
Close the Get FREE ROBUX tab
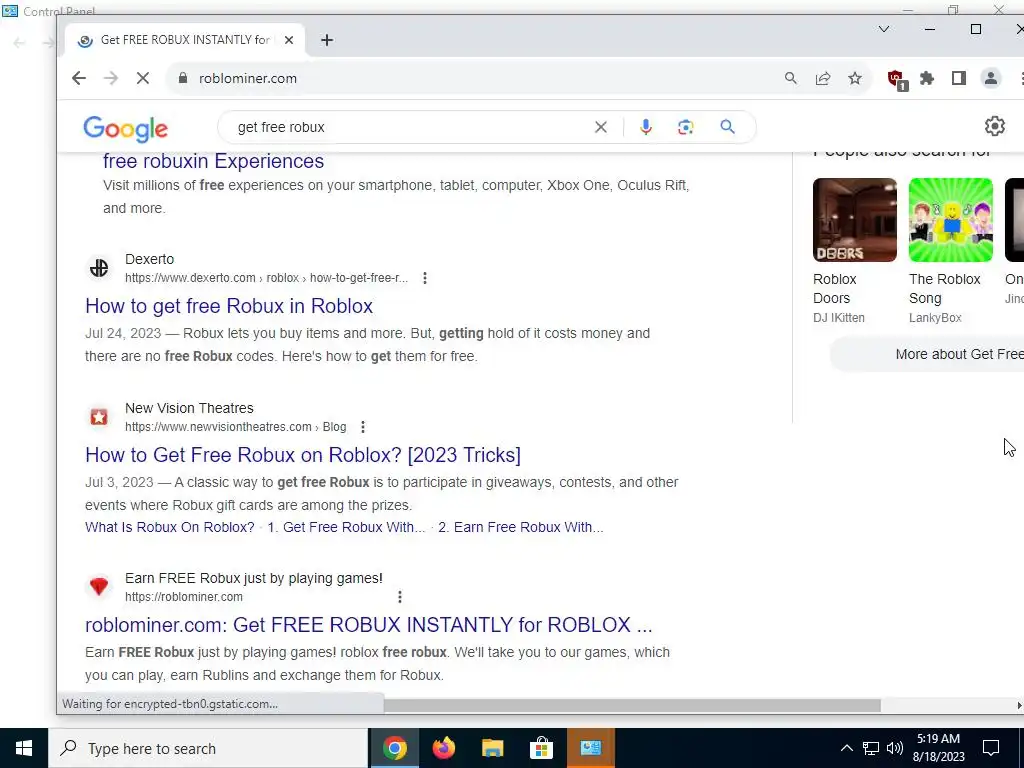coord(289,40)
